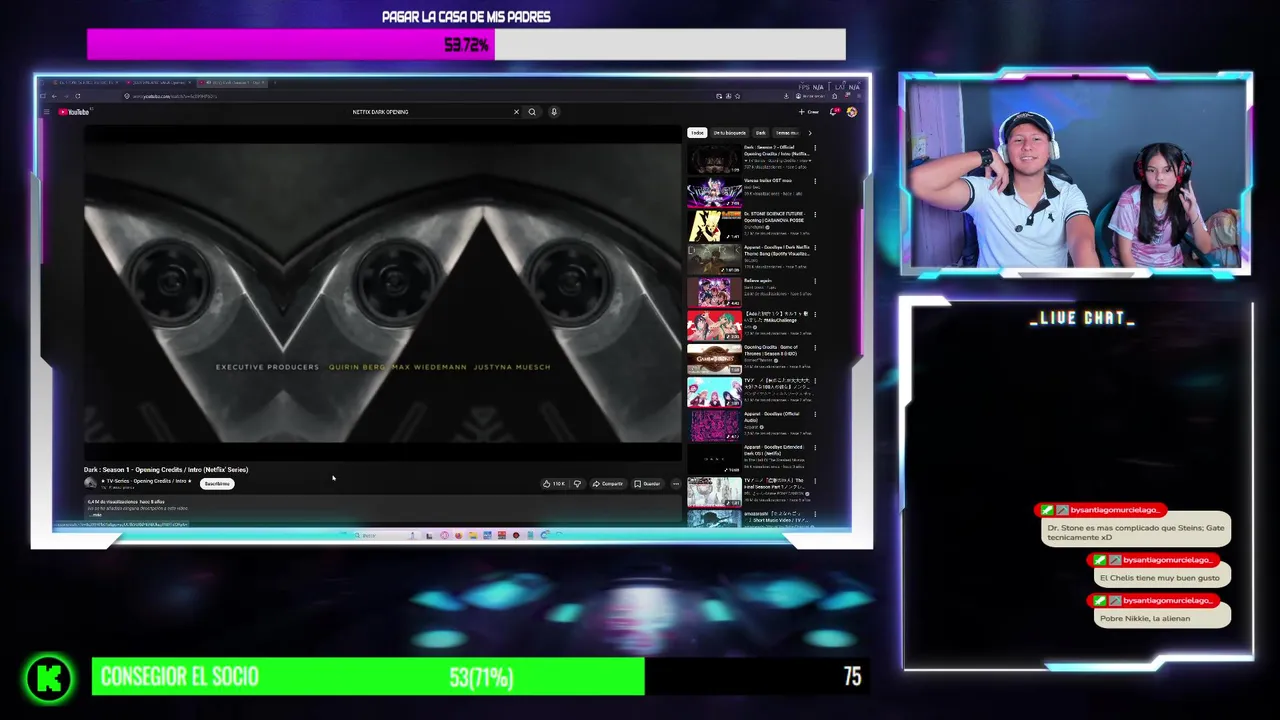Open Believe again suggested video
The height and width of the screenshot is (720, 1280).
tap(714, 292)
